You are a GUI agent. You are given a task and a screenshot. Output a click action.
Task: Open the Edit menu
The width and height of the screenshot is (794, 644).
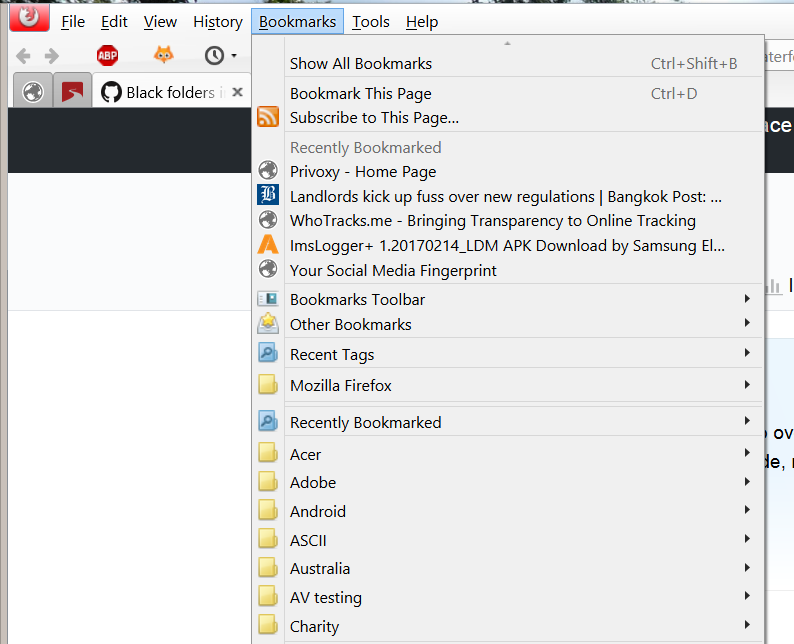coord(114,22)
